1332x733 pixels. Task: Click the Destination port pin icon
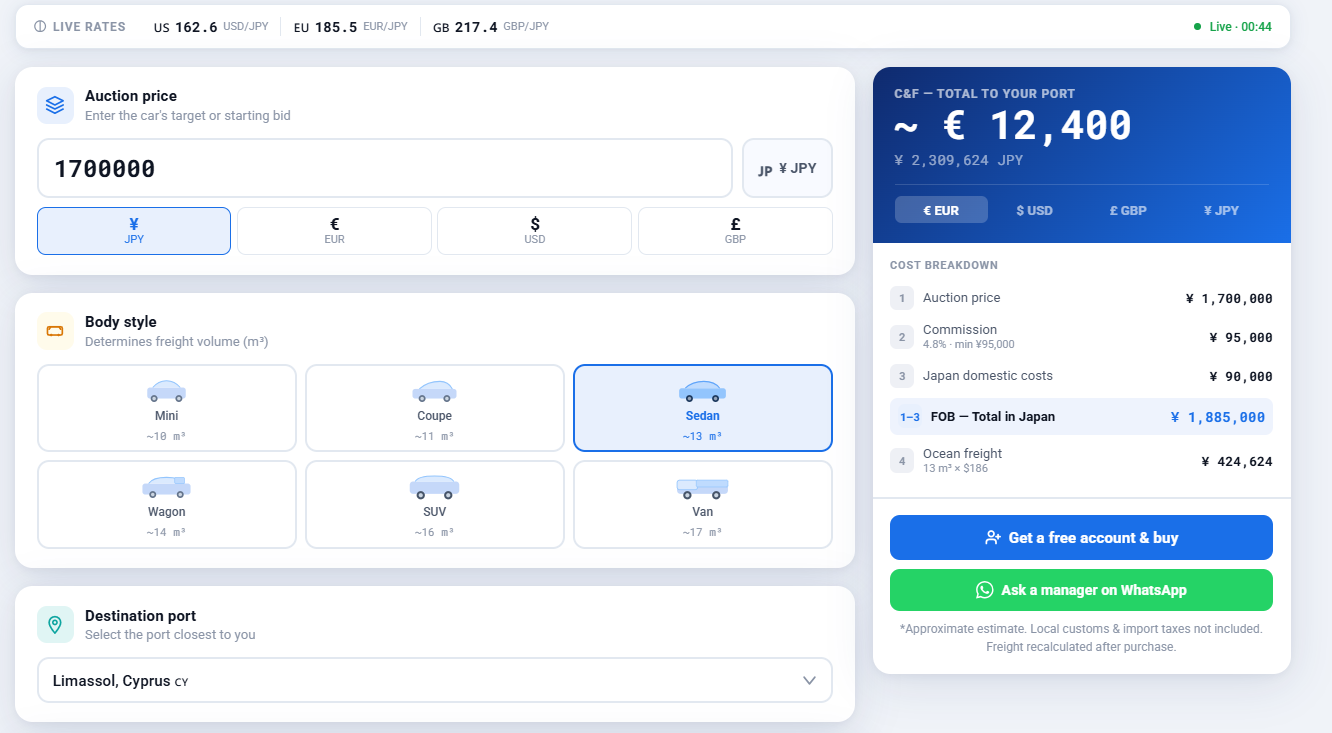(x=55, y=625)
